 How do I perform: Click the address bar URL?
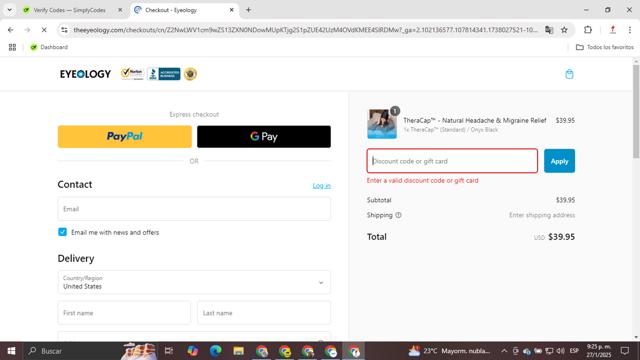click(305, 30)
